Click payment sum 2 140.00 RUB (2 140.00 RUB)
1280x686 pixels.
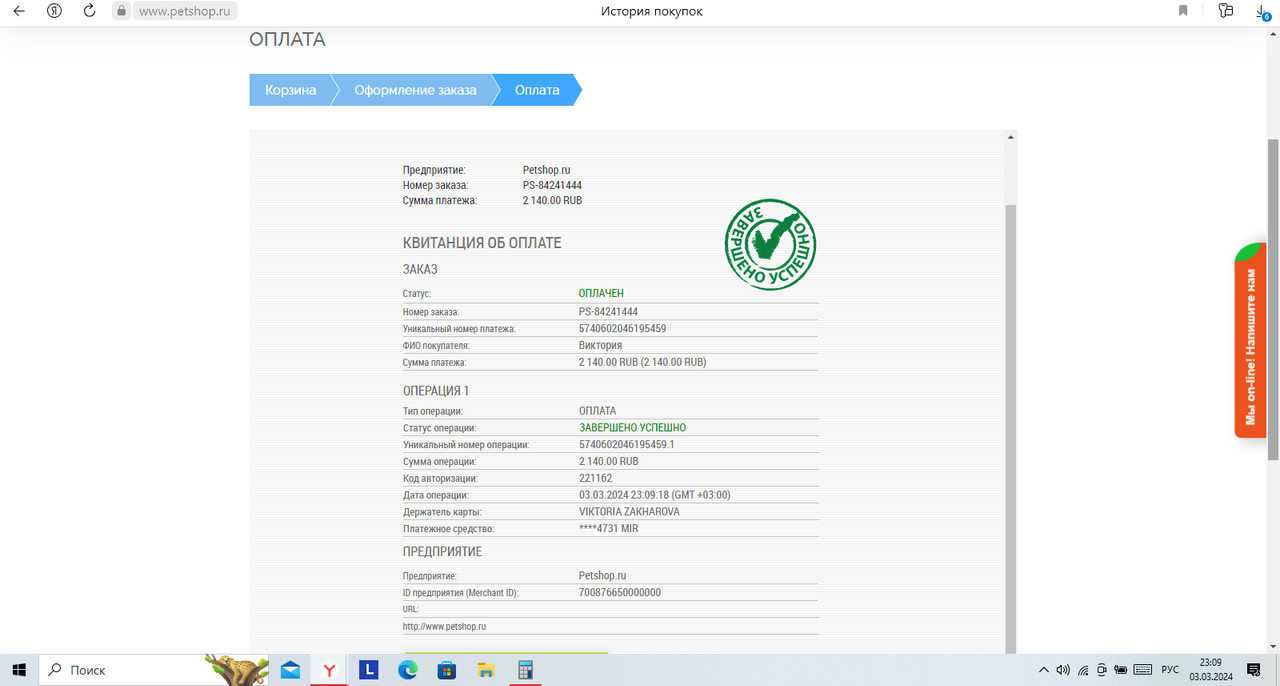click(x=642, y=362)
